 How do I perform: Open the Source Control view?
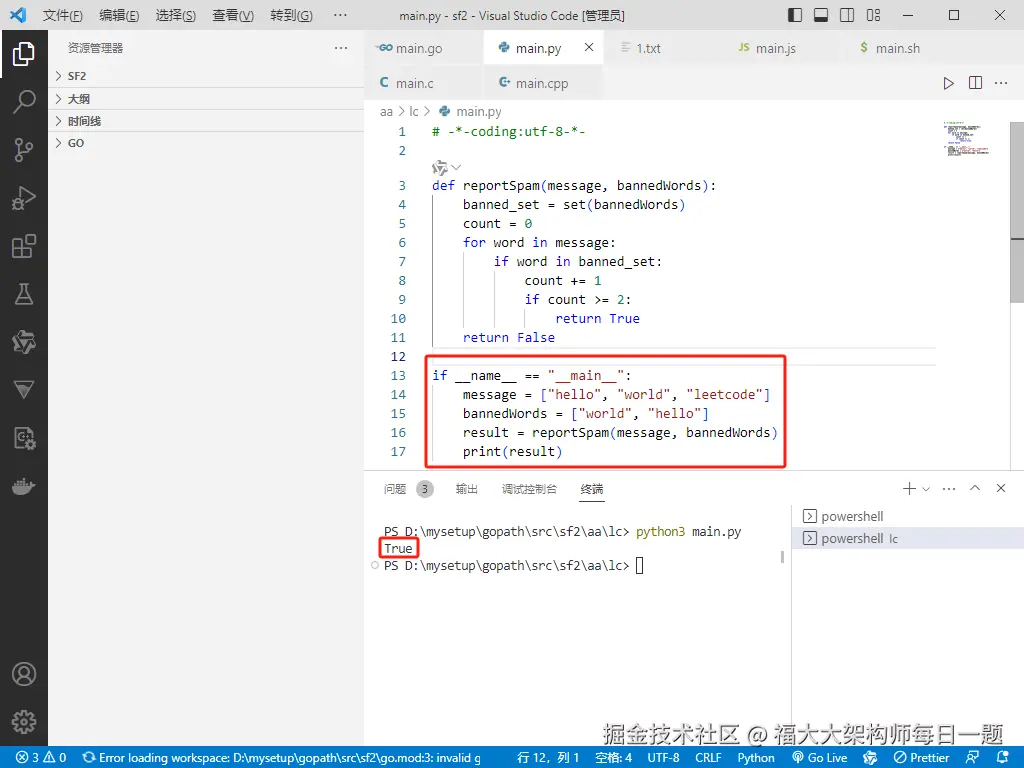pos(24,150)
